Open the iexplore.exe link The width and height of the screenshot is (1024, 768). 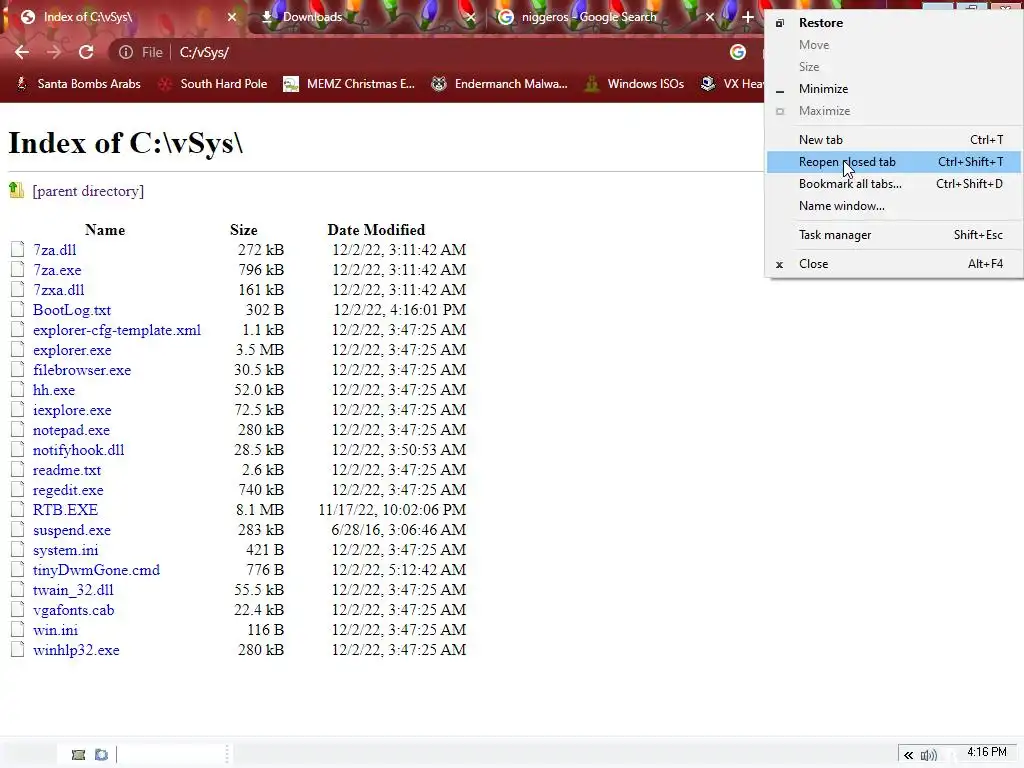coord(72,409)
